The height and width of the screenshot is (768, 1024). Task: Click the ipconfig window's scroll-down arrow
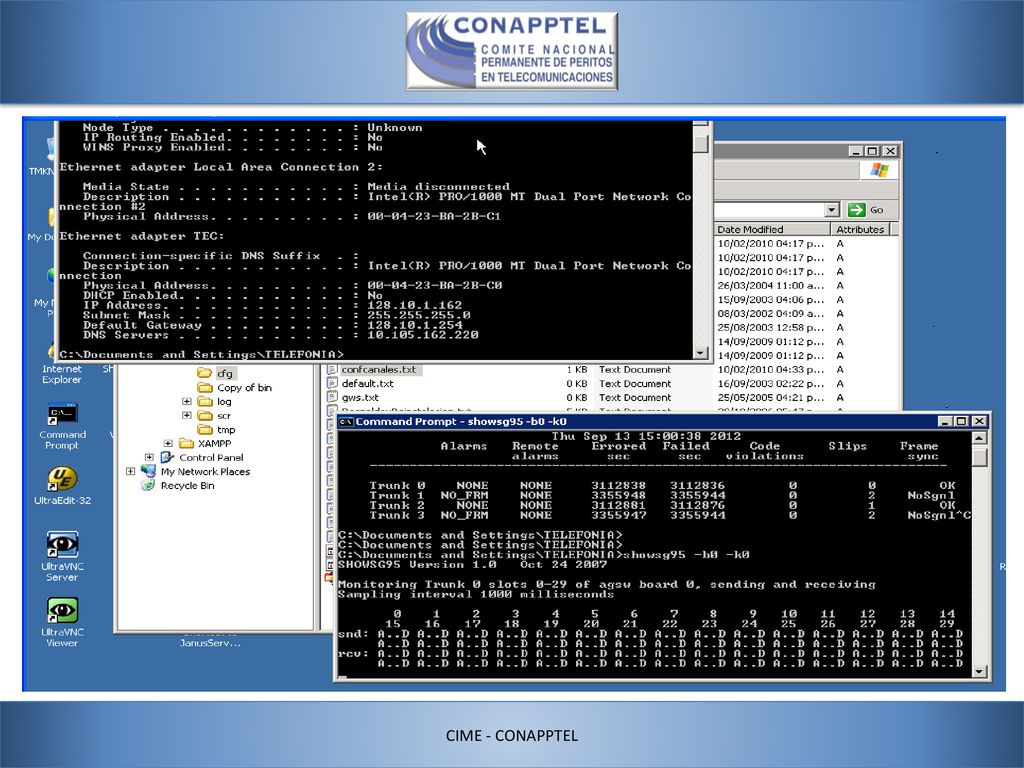[x=701, y=353]
